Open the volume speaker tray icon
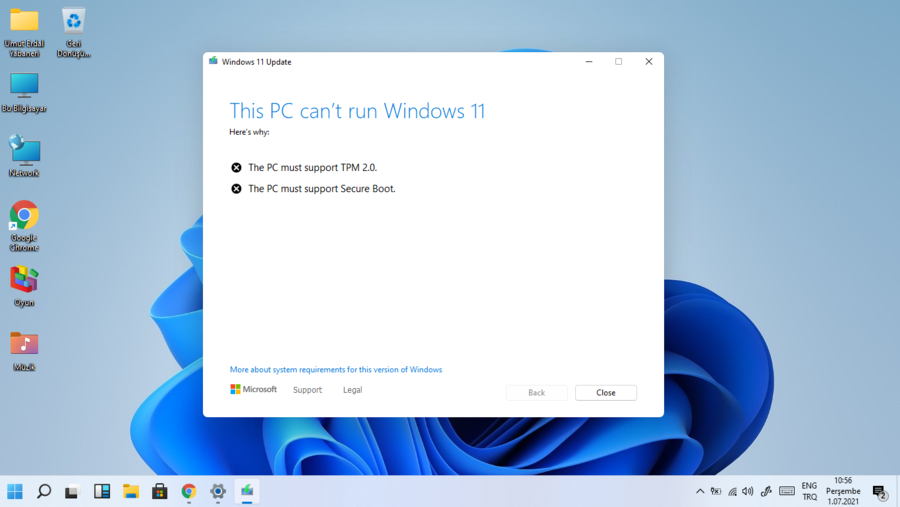Viewport: 900px width, 507px height. pos(747,491)
